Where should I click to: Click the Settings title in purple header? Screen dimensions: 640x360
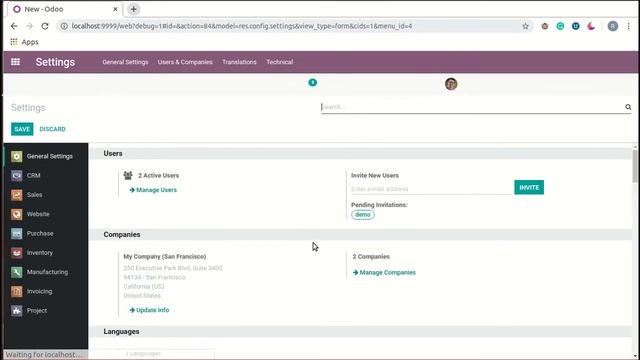[x=55, y=62]
